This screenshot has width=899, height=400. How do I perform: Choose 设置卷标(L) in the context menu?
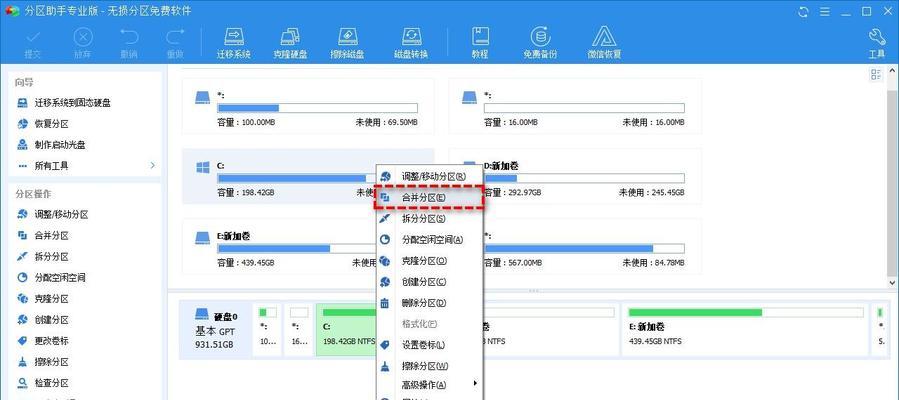click(429, 345)
